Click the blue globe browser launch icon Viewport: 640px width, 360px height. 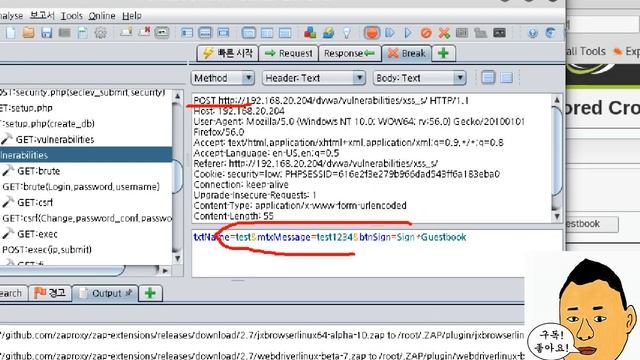pyautogui.click(x=532, y=33)
